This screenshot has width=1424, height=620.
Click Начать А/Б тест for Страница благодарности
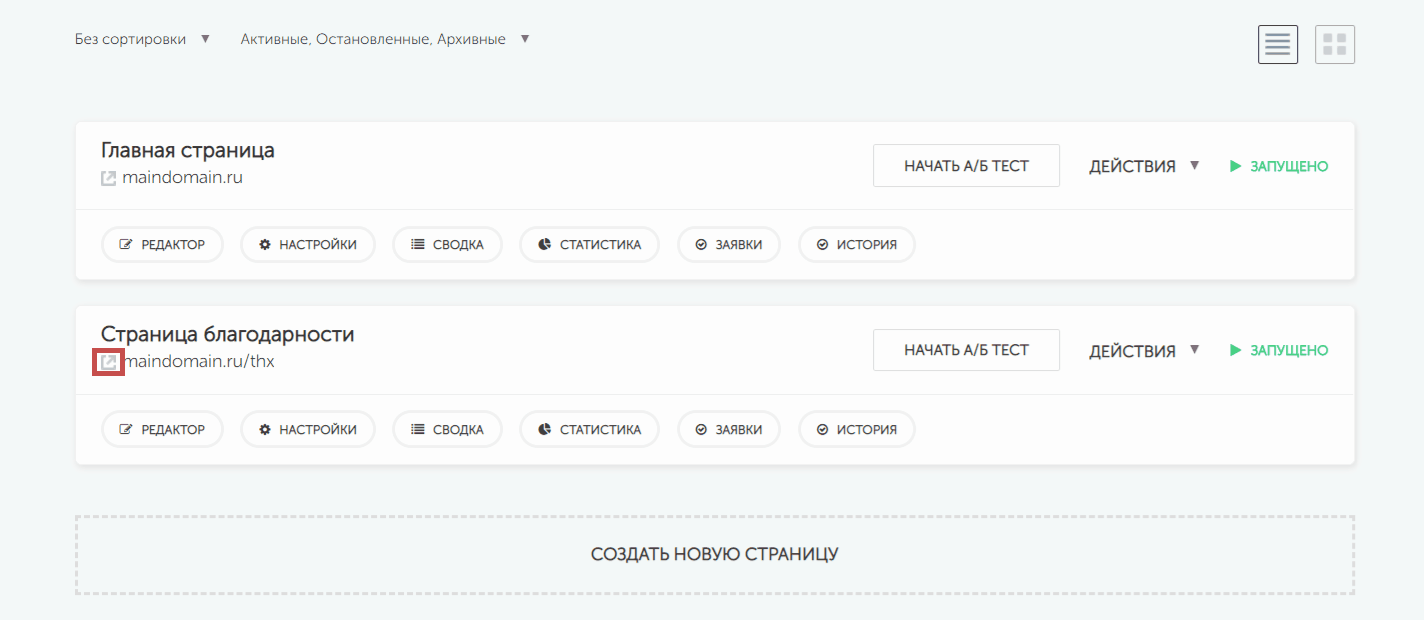966,350
